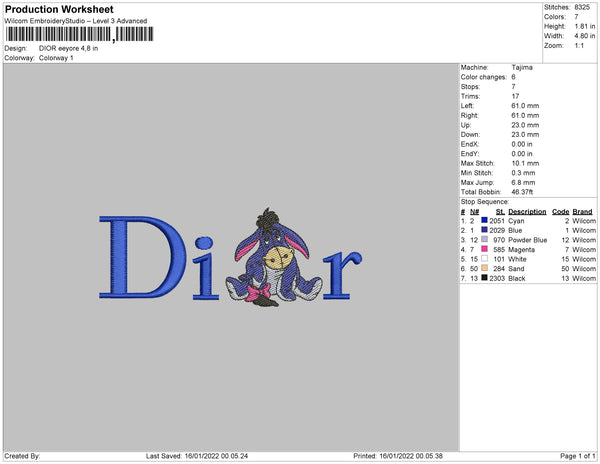
Task: Click the Min Stitch value '0.3 mm'
Action: point(523,173)
